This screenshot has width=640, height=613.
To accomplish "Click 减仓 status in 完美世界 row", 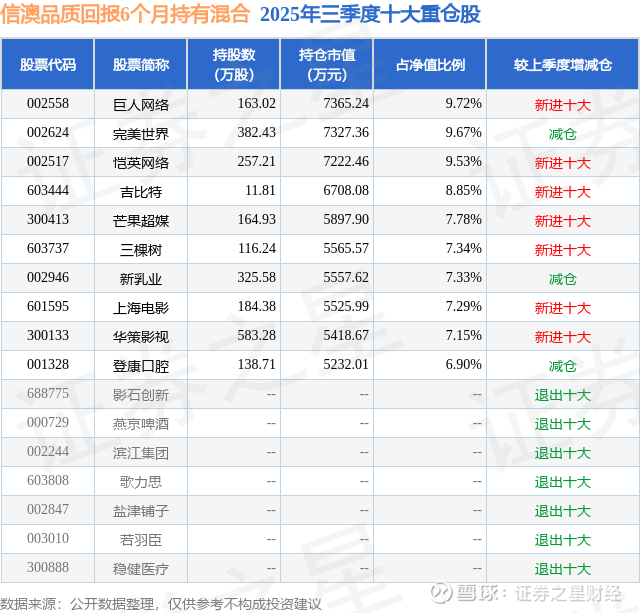I will tap(563, 134).
